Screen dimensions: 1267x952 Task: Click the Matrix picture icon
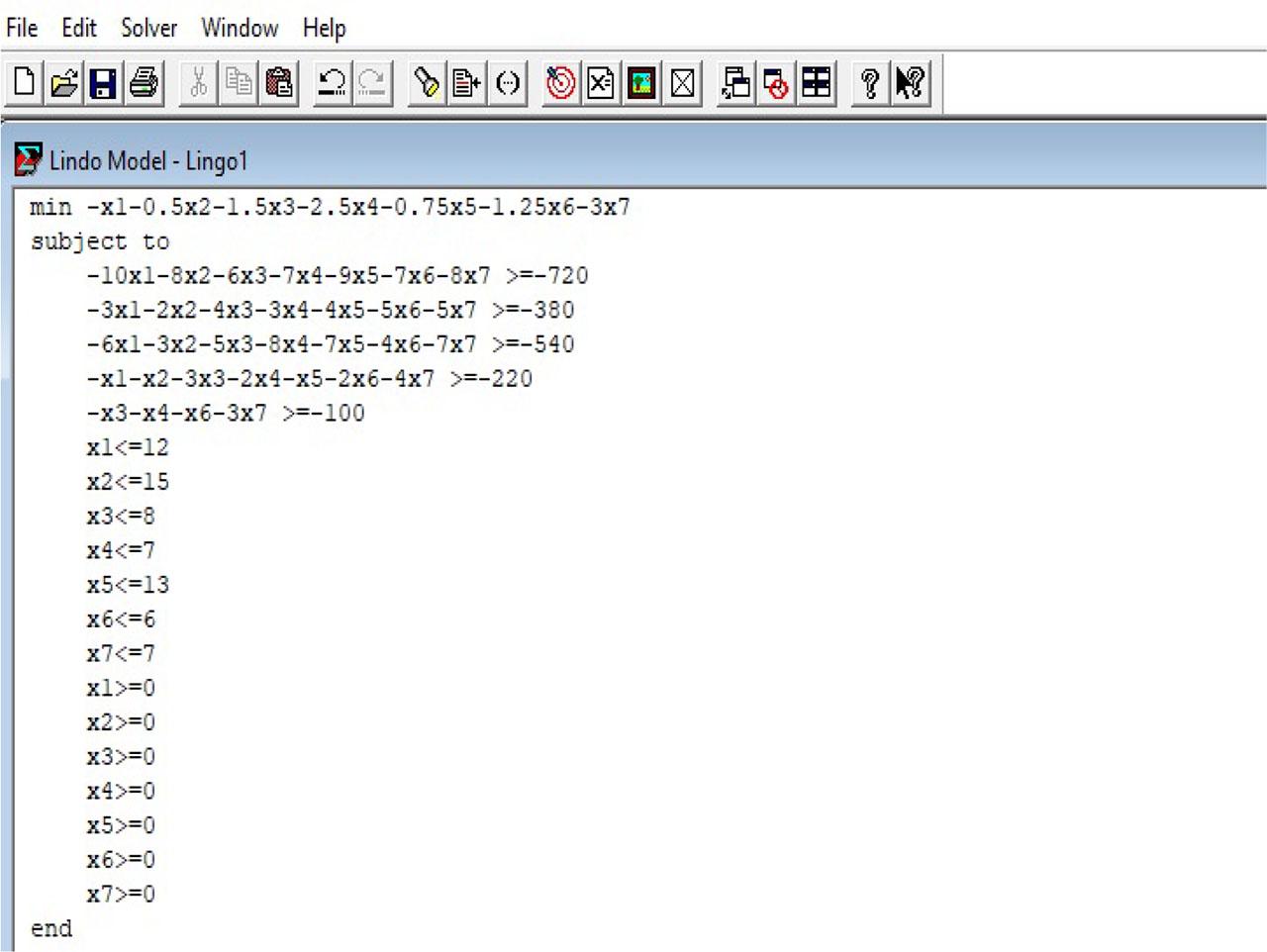(641, 83)
